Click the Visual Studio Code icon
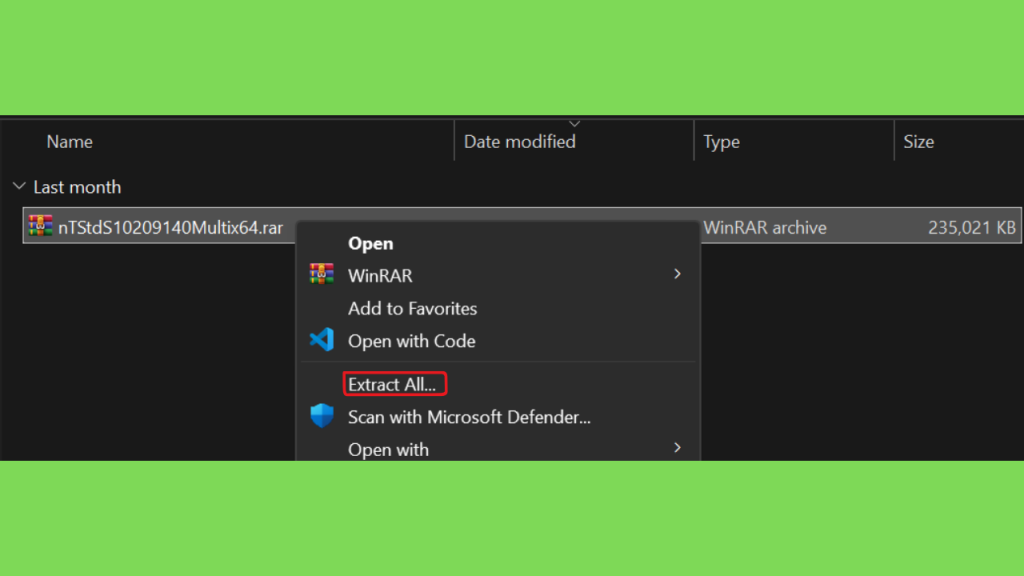 pos(321,340)
